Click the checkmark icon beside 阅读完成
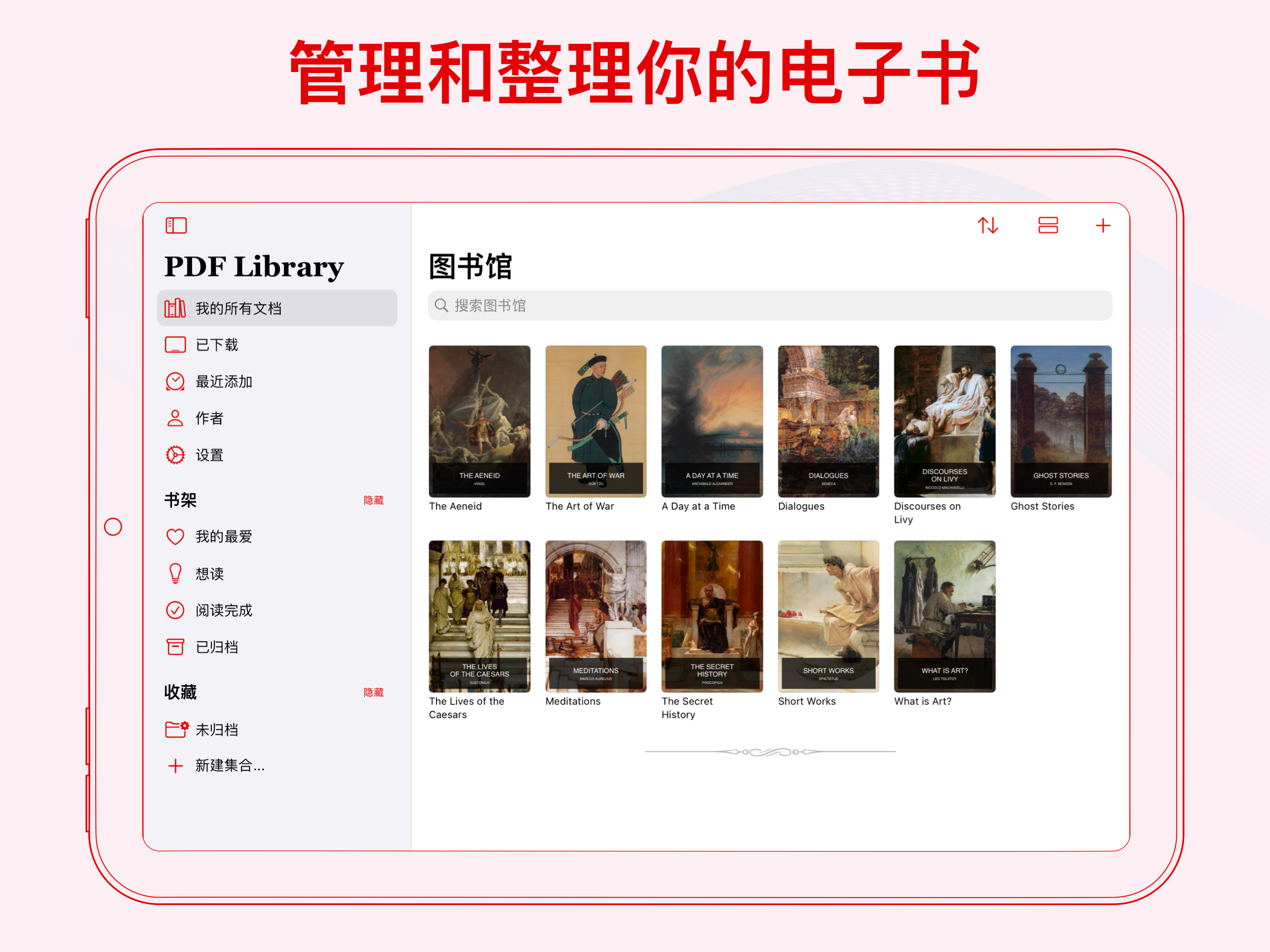The width and height of the screenshot is (1270, 952). (x=175, y=610)
